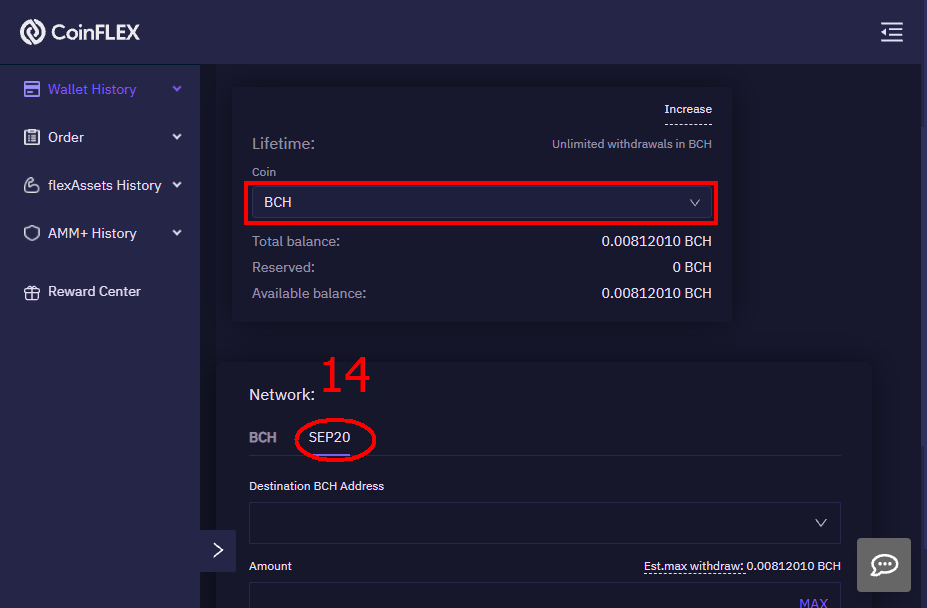
Task: Expand Wallet History chevron
Action: click(177, 89)
